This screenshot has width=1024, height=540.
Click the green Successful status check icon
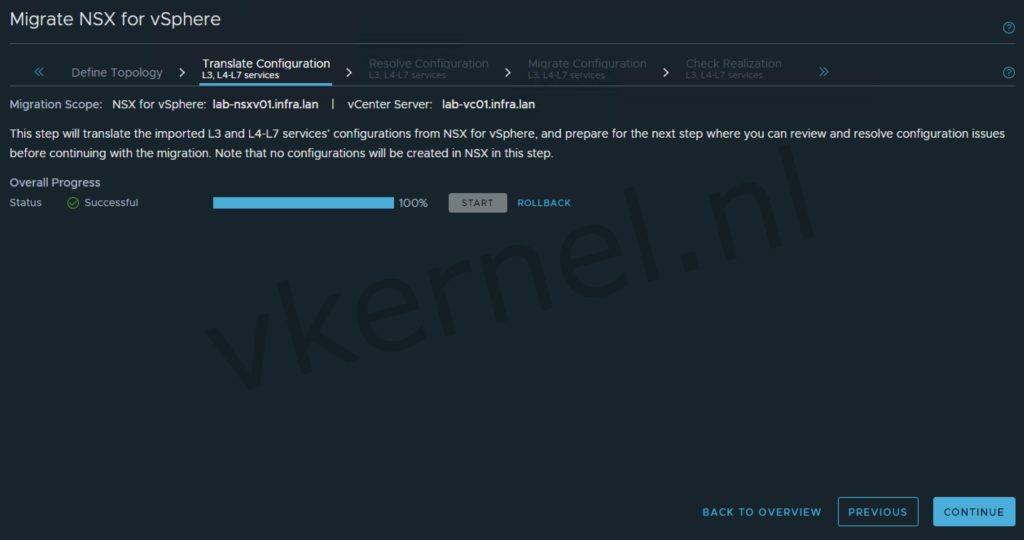click(73, 203)
